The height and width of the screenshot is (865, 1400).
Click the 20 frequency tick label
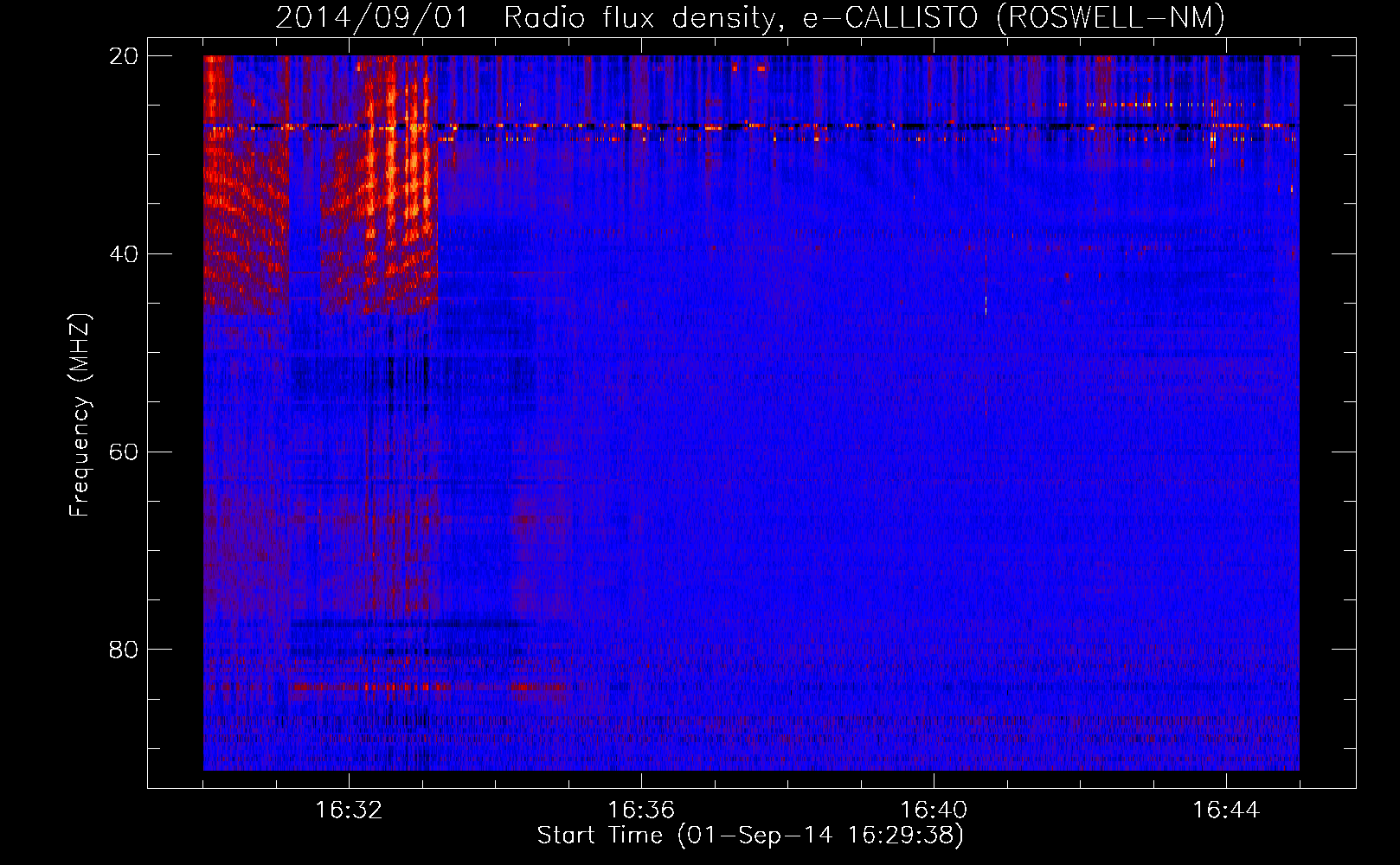click(x=124, y=56)
